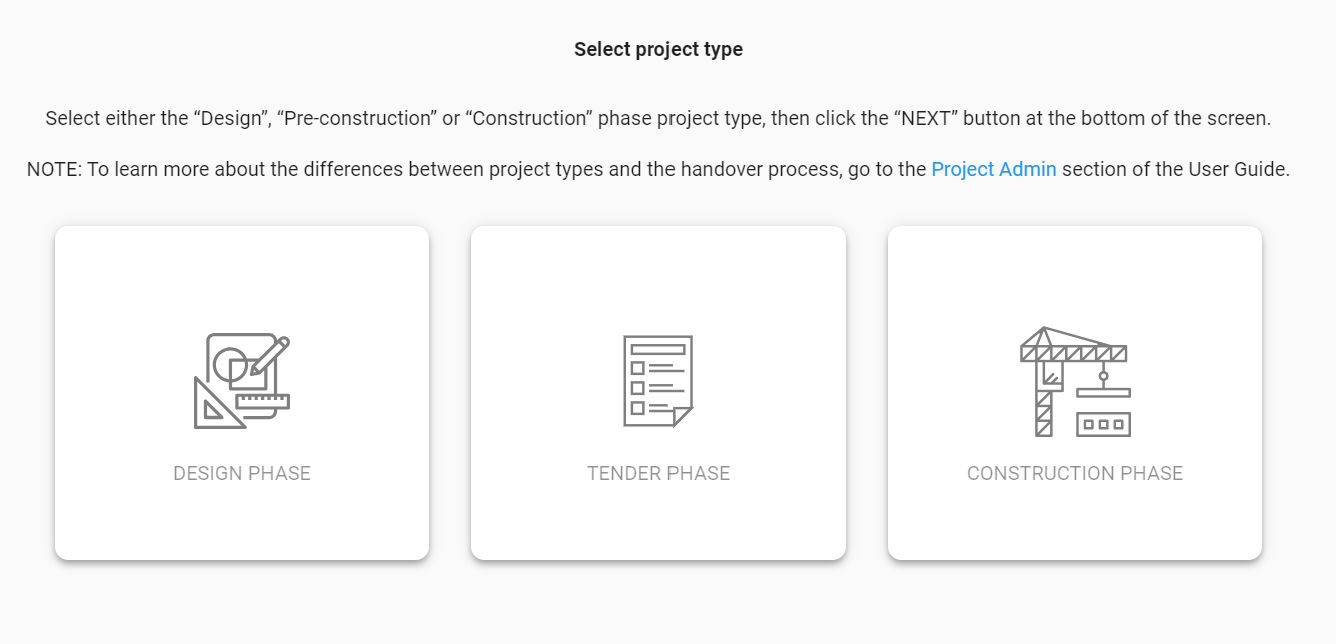Click the building block under the crane

coord(1103,424)
